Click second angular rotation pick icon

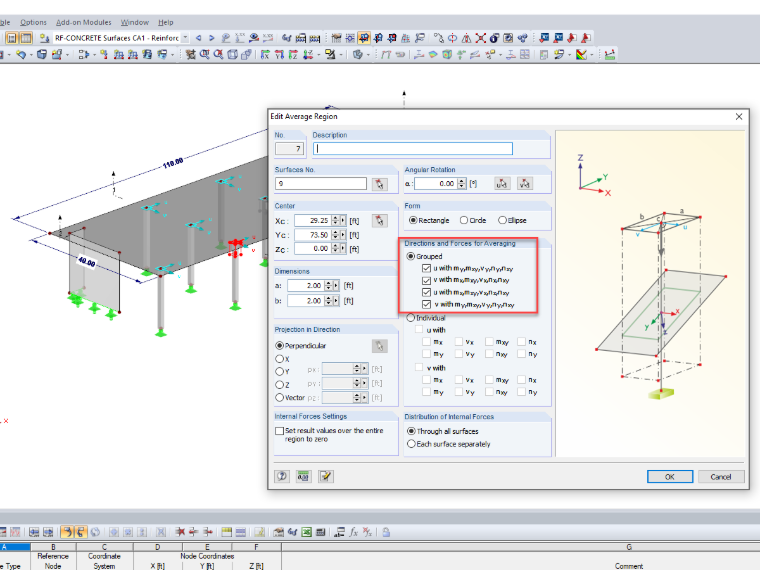point(524,184)
